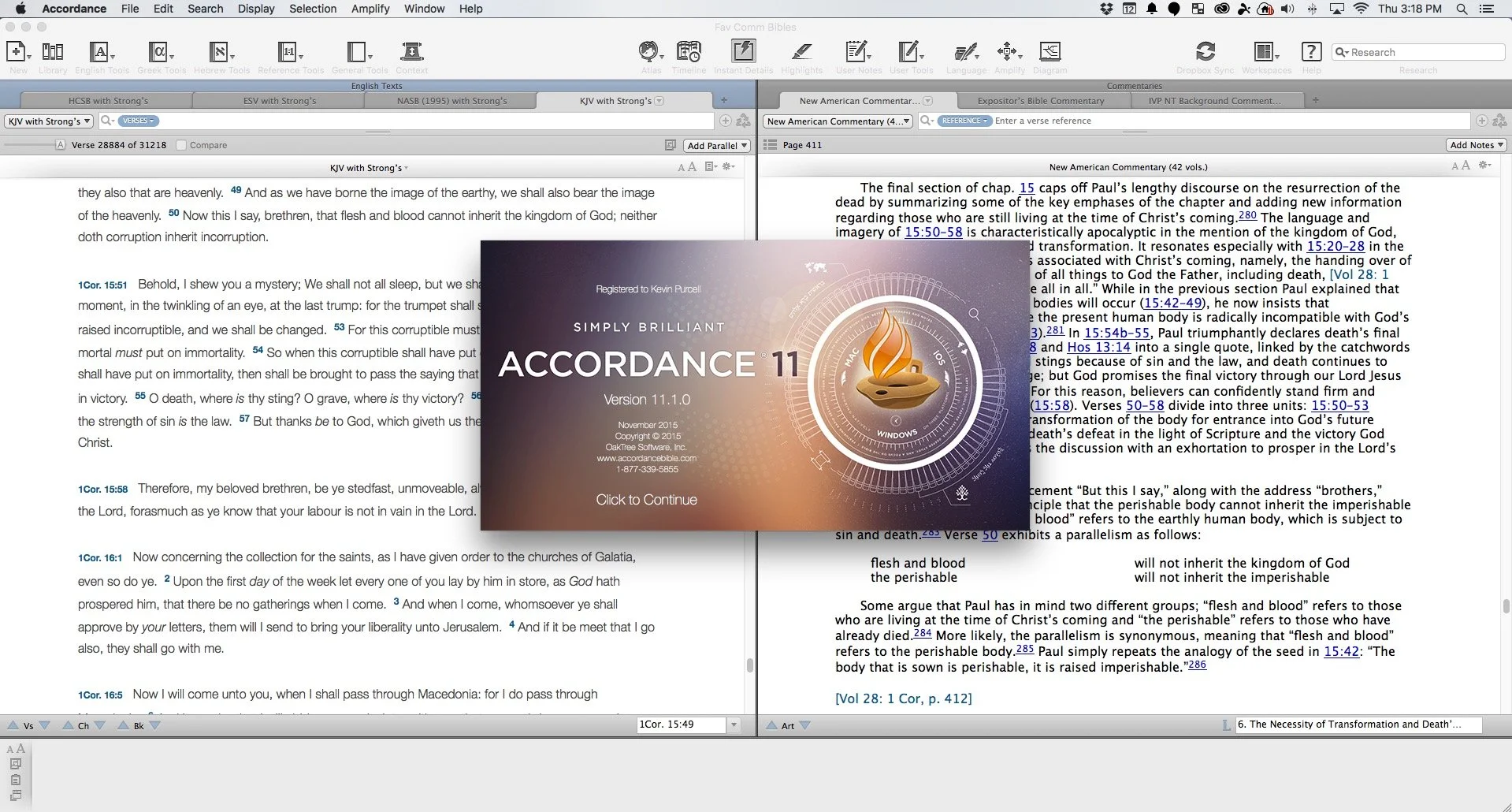1512x812 pixels.
Task: Open the Display menu in the menu bar
Action: 256,9
